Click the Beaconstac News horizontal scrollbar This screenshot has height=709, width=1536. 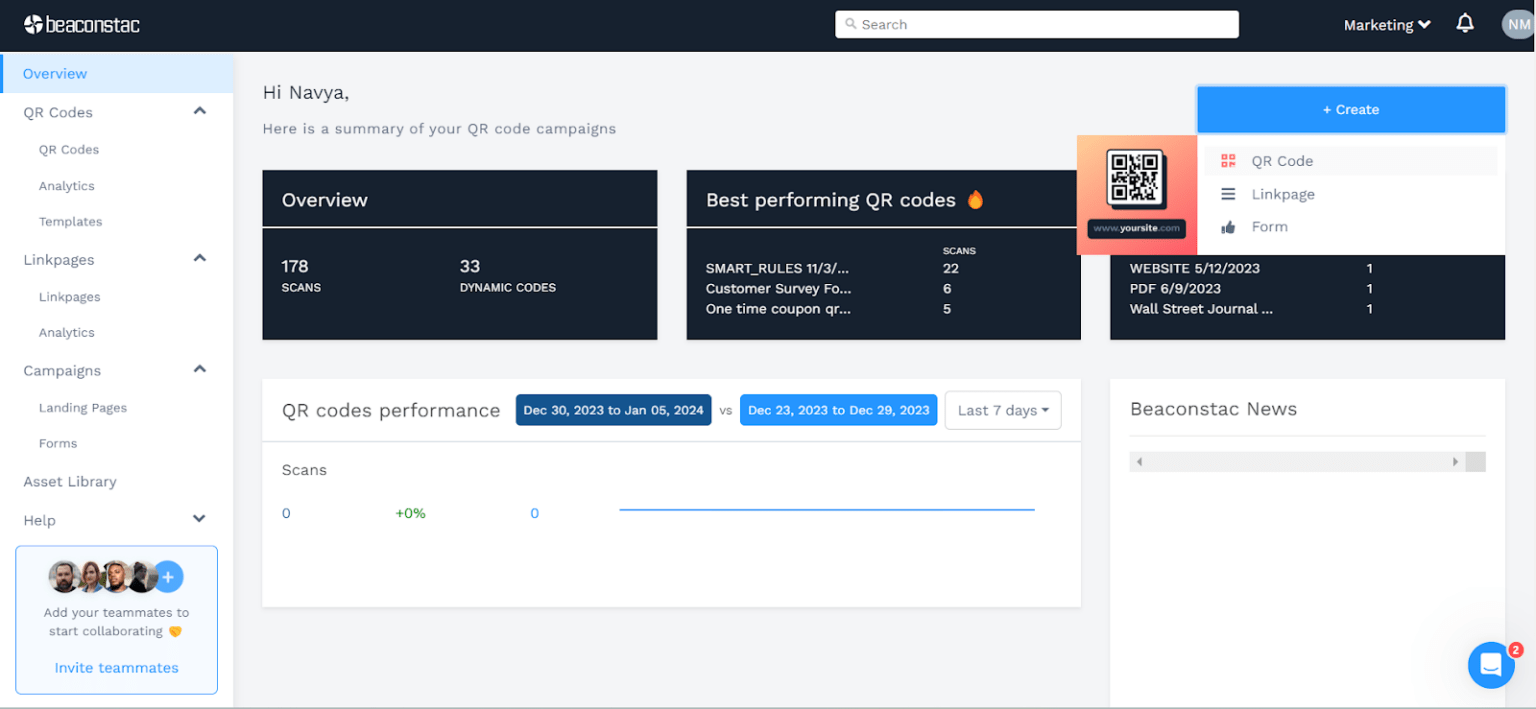(1296, 462)
